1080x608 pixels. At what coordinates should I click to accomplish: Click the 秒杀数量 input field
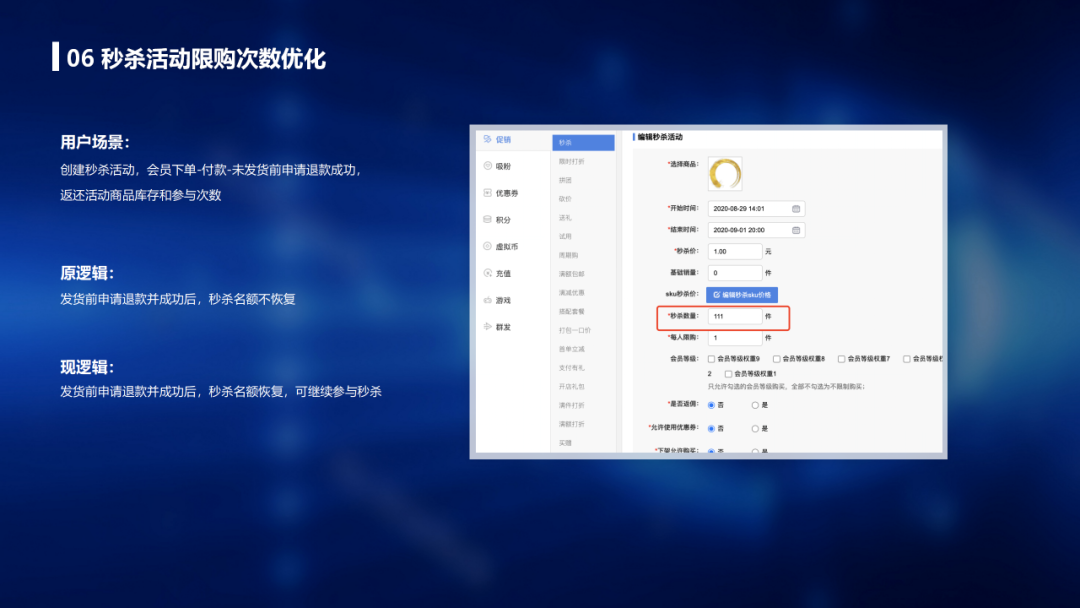[734, 316]
